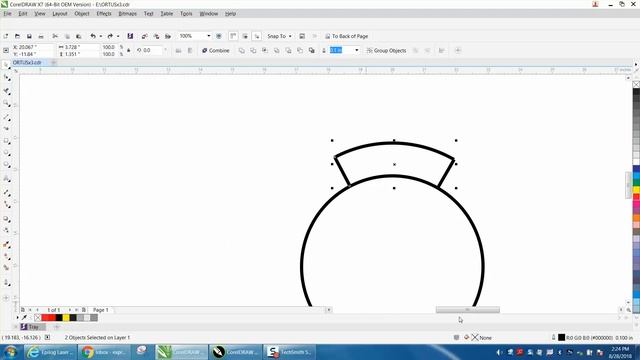Open the zoom level dropdown

[x=209, y=36]
